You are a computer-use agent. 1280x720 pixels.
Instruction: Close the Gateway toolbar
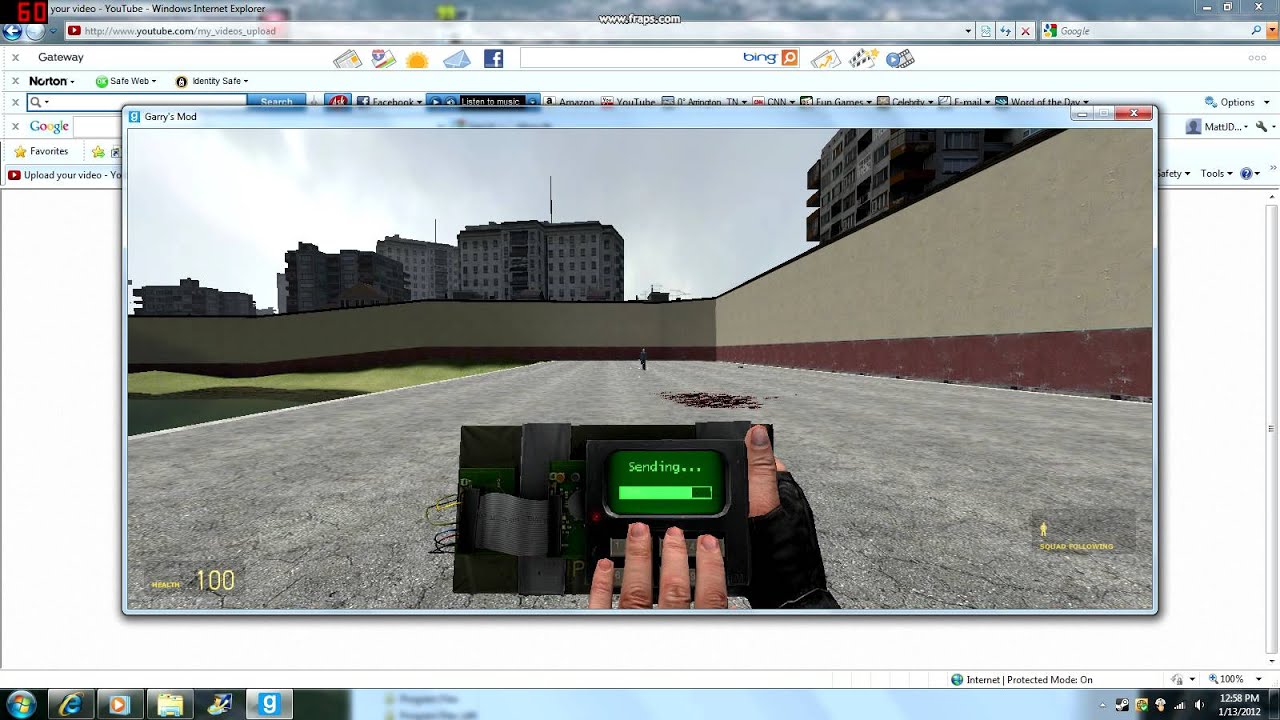[x=15, y=58]
